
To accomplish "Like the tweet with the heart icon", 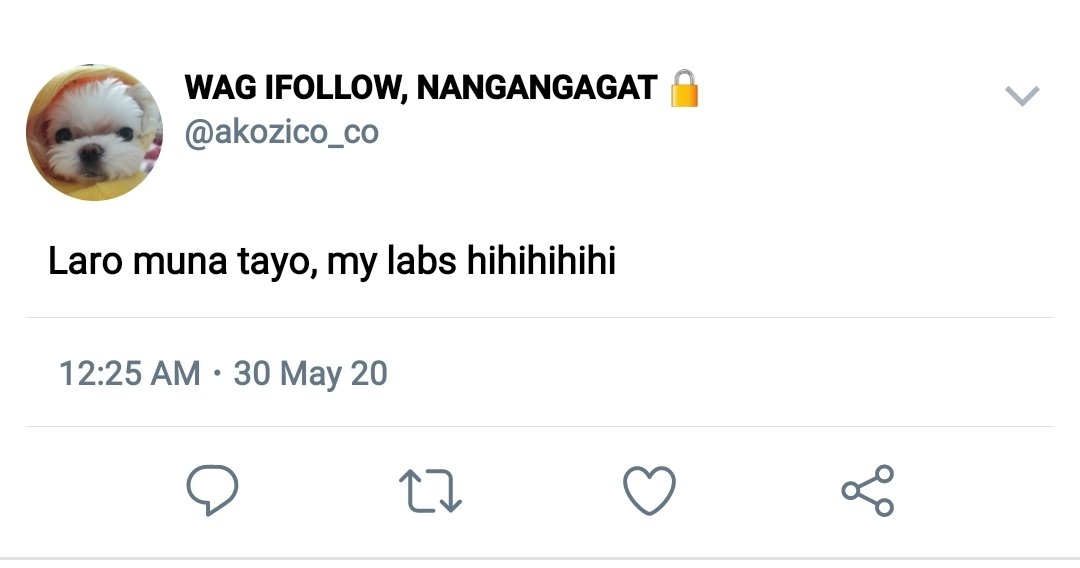I will click(x=650, y=491).
